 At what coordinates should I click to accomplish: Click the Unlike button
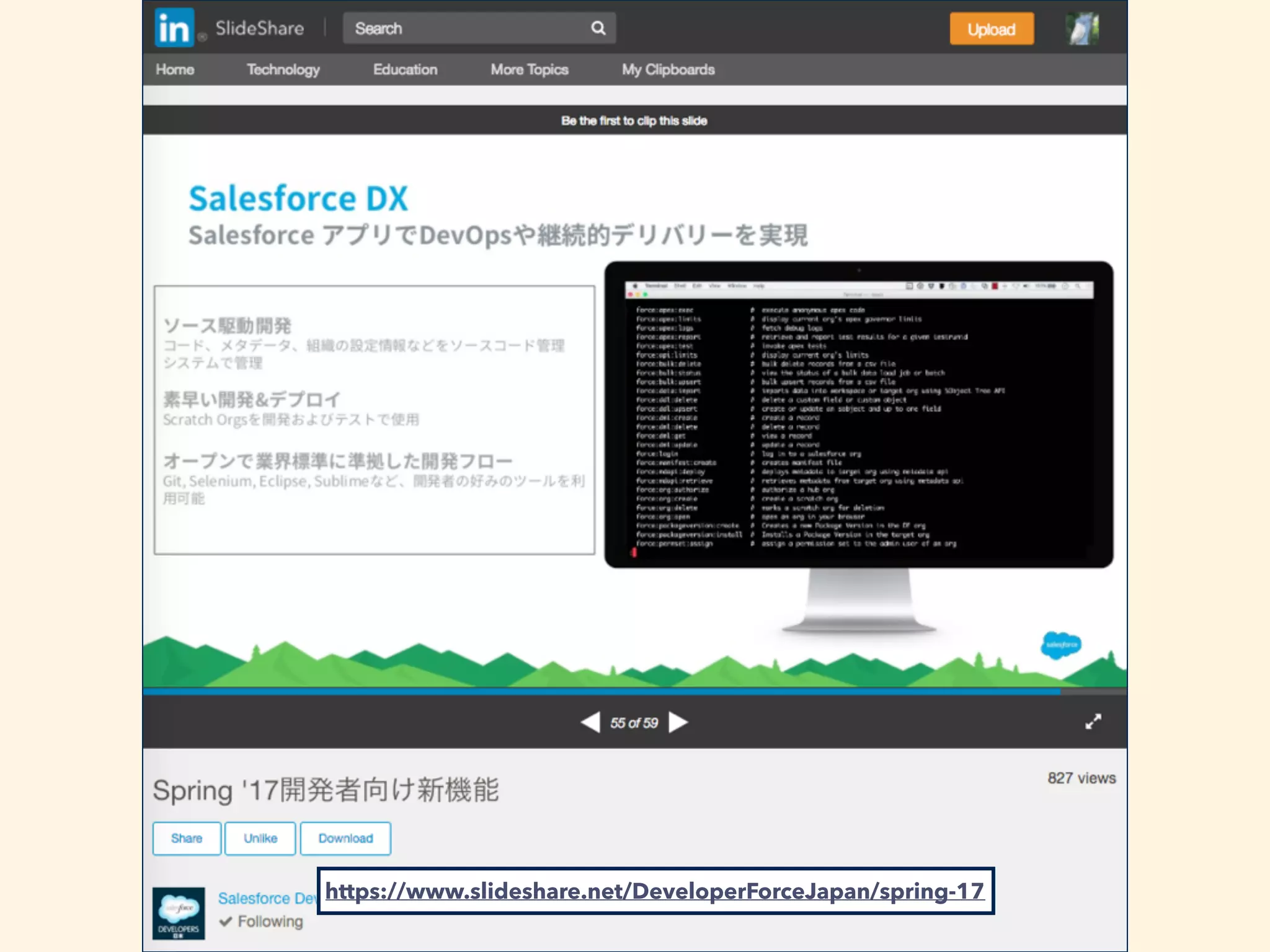pos(260,839)
